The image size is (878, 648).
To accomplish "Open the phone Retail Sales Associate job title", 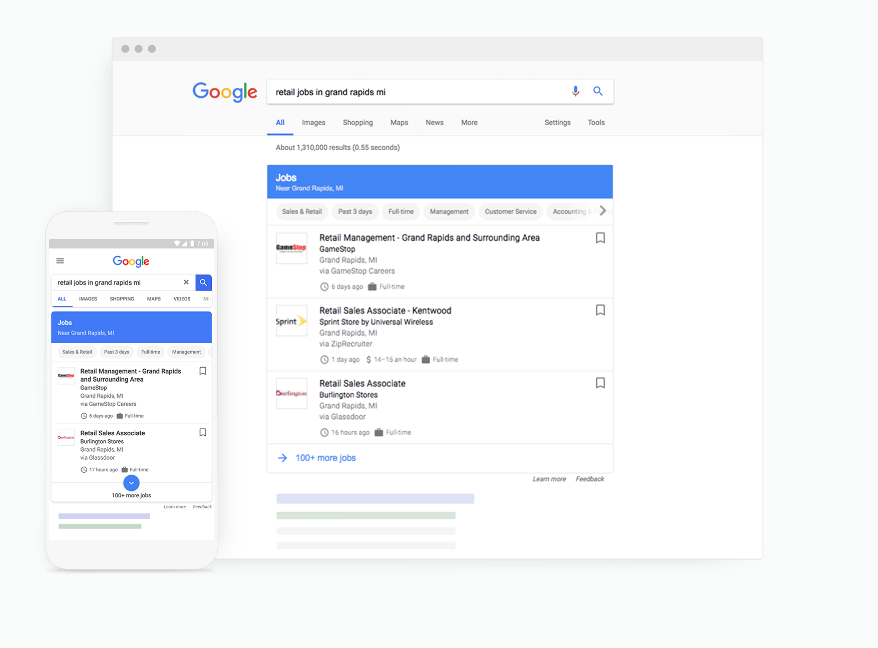I will [113, 433].
